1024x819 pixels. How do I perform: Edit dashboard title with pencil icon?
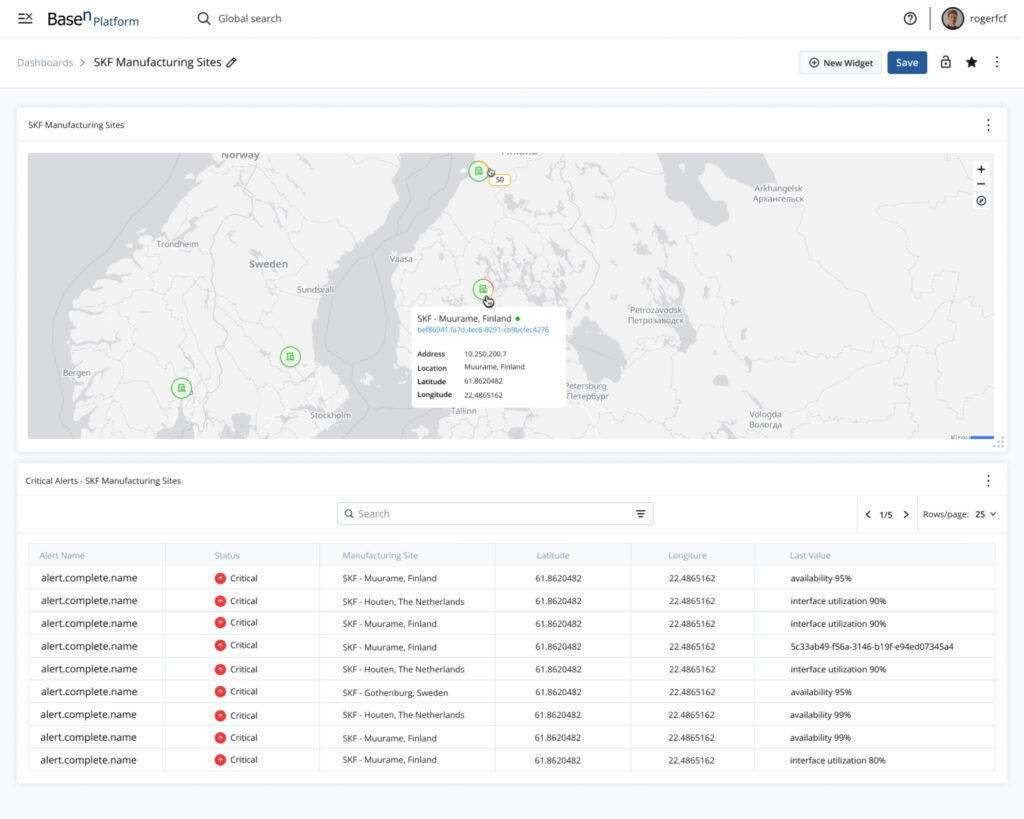coord(231,63)
